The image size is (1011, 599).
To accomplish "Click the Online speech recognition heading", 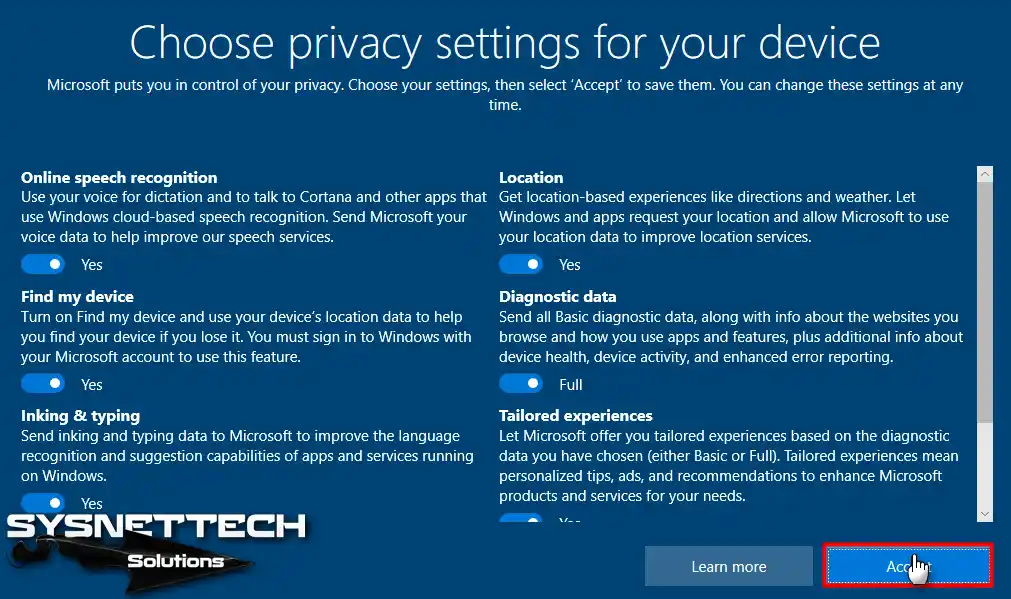I will coord(119,178).
